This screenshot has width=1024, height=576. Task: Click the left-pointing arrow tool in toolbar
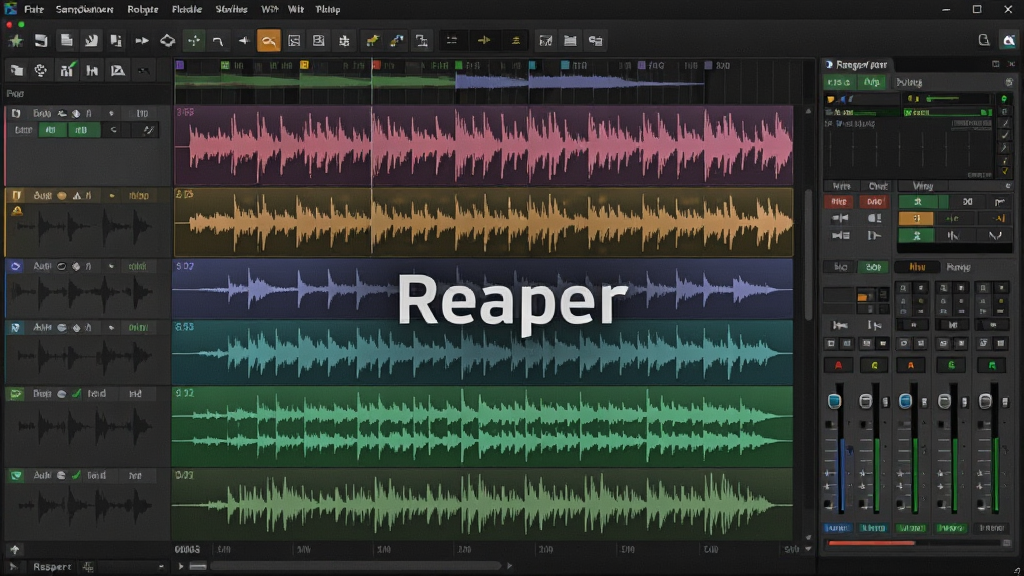[244, 40]
